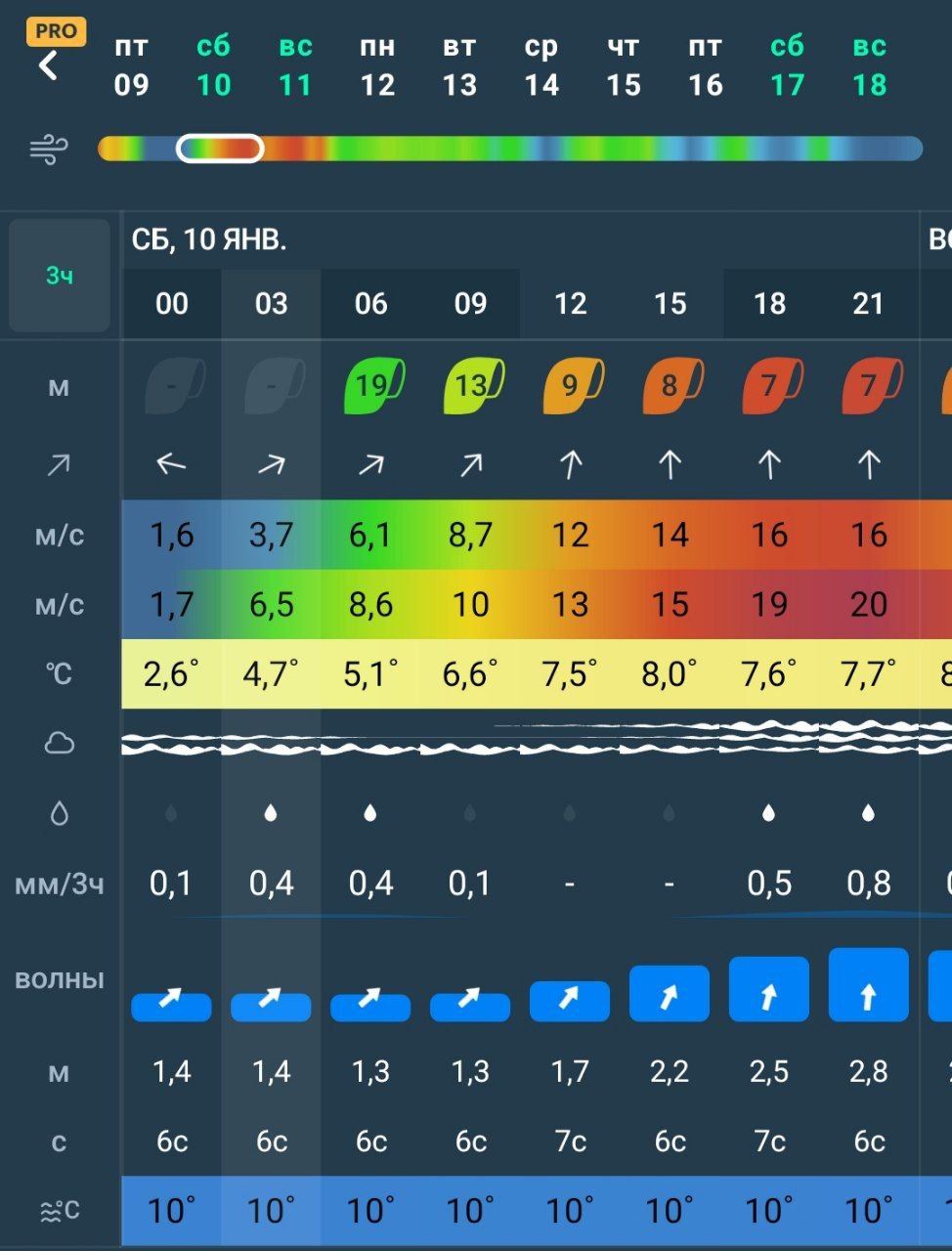
Task: Toggle the wind speed м/с units label
Action: pyautogui.click(x=60, y=536)
